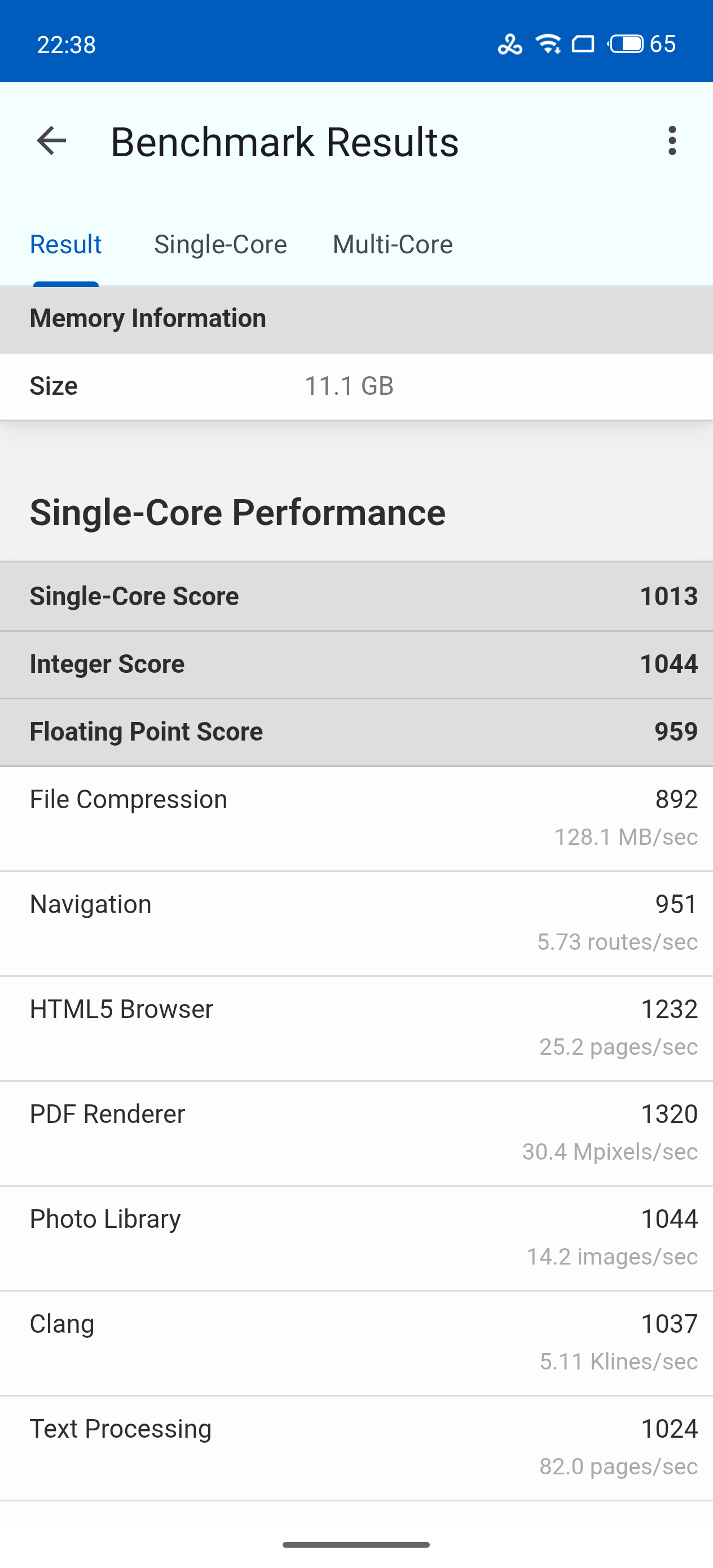713x1568 pixels.
Task: Switch to the Single-Core tab
Action: pyautogui.click(x=221, y=245)
